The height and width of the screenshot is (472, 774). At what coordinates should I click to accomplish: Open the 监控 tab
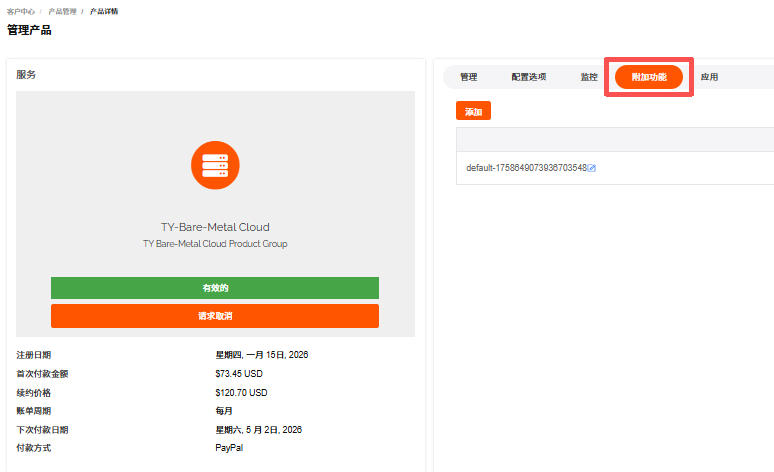pos(589,77)
